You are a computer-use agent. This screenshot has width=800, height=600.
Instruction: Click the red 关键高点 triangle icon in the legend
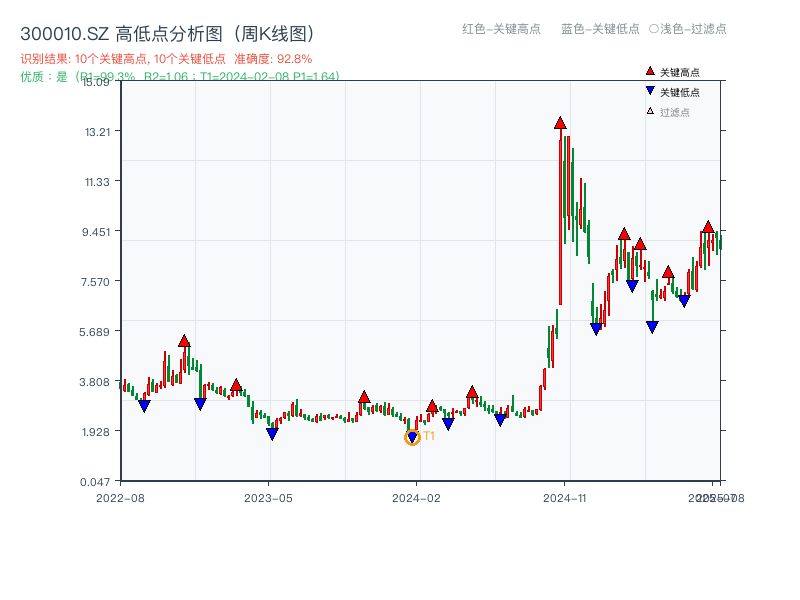pyautogui.click(x=651, y=70)
